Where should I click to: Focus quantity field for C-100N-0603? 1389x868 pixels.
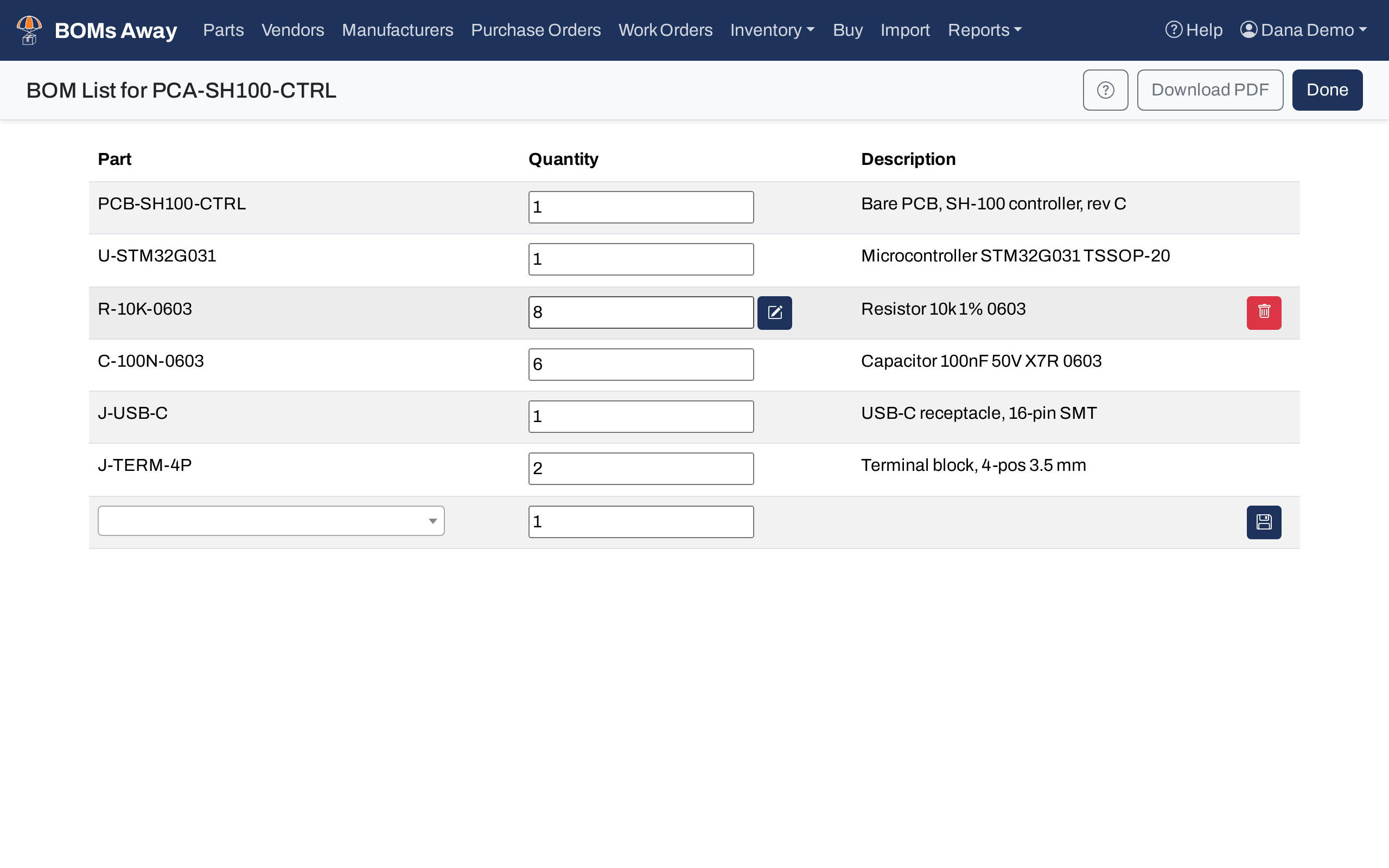tap(641, 365)
